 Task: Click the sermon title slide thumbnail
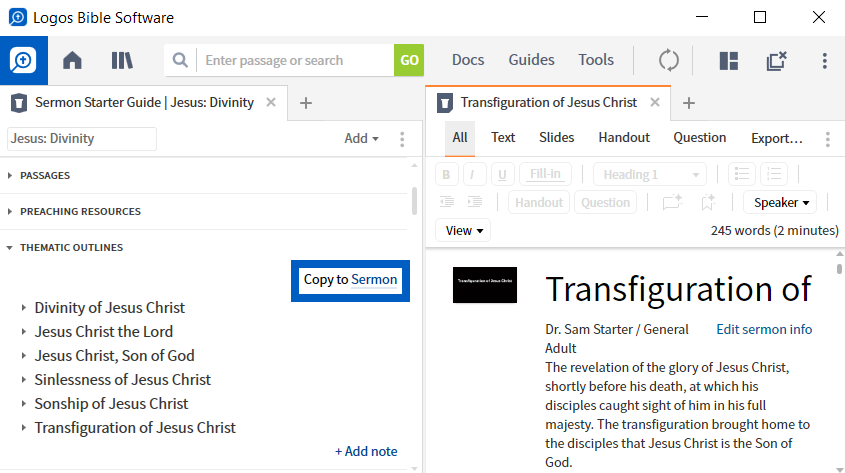pos(484,285)
